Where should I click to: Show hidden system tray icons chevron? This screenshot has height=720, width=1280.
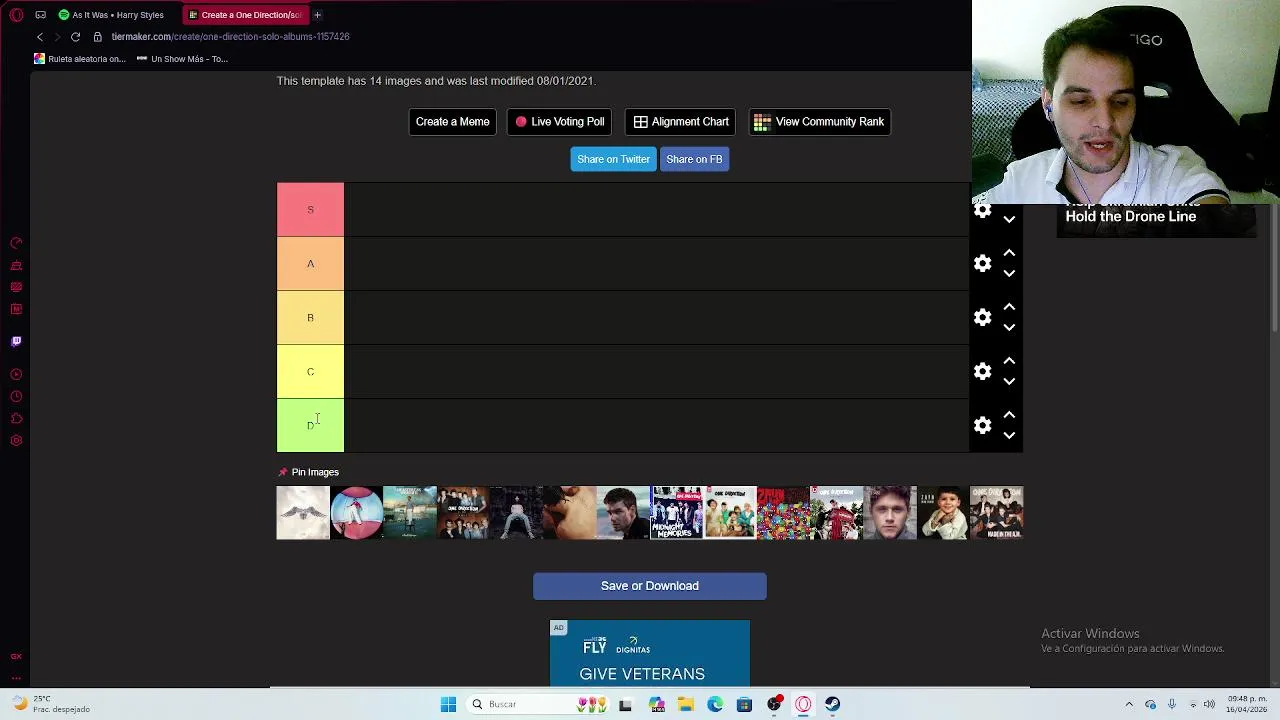pyautogui.click(x=1129, y=704)
